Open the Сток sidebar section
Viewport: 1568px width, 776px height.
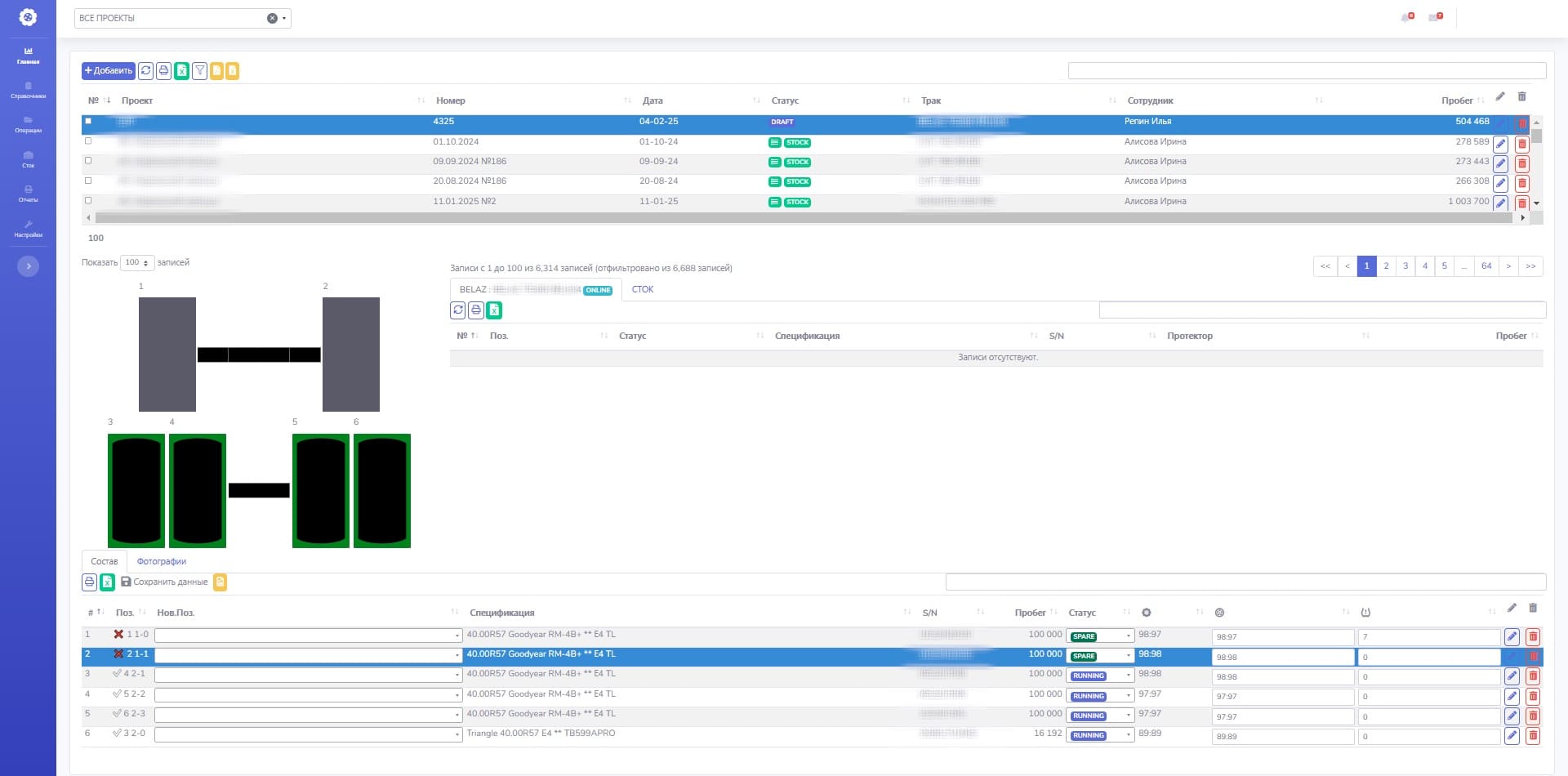(28, 159)
